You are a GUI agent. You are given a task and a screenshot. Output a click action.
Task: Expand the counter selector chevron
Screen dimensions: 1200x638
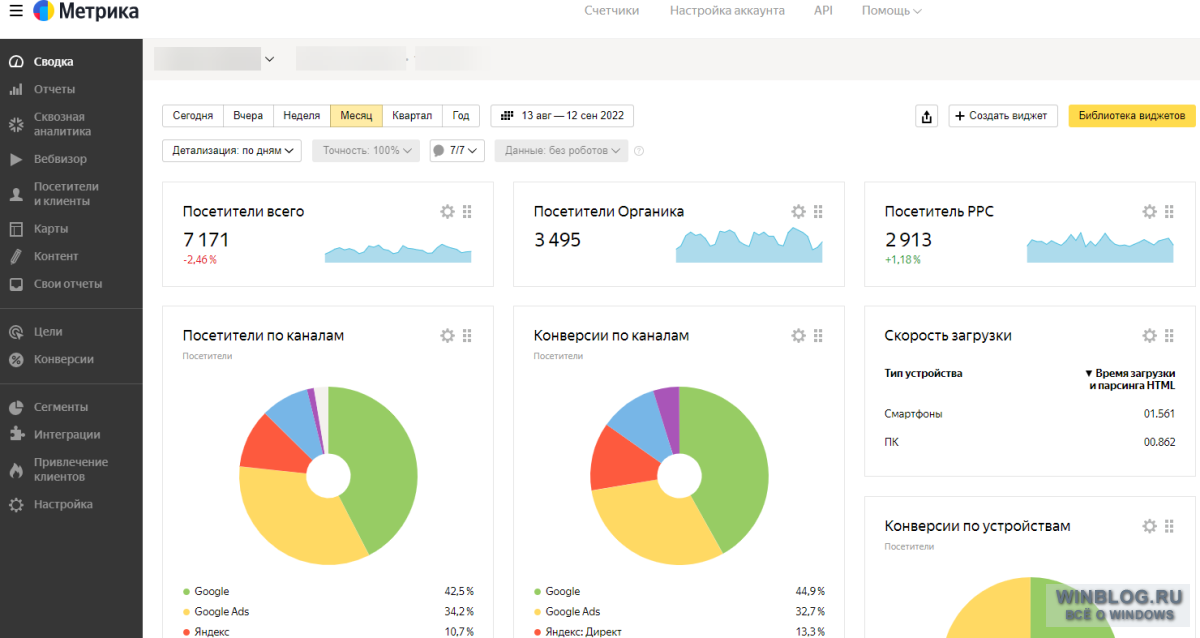coord(269,59)
